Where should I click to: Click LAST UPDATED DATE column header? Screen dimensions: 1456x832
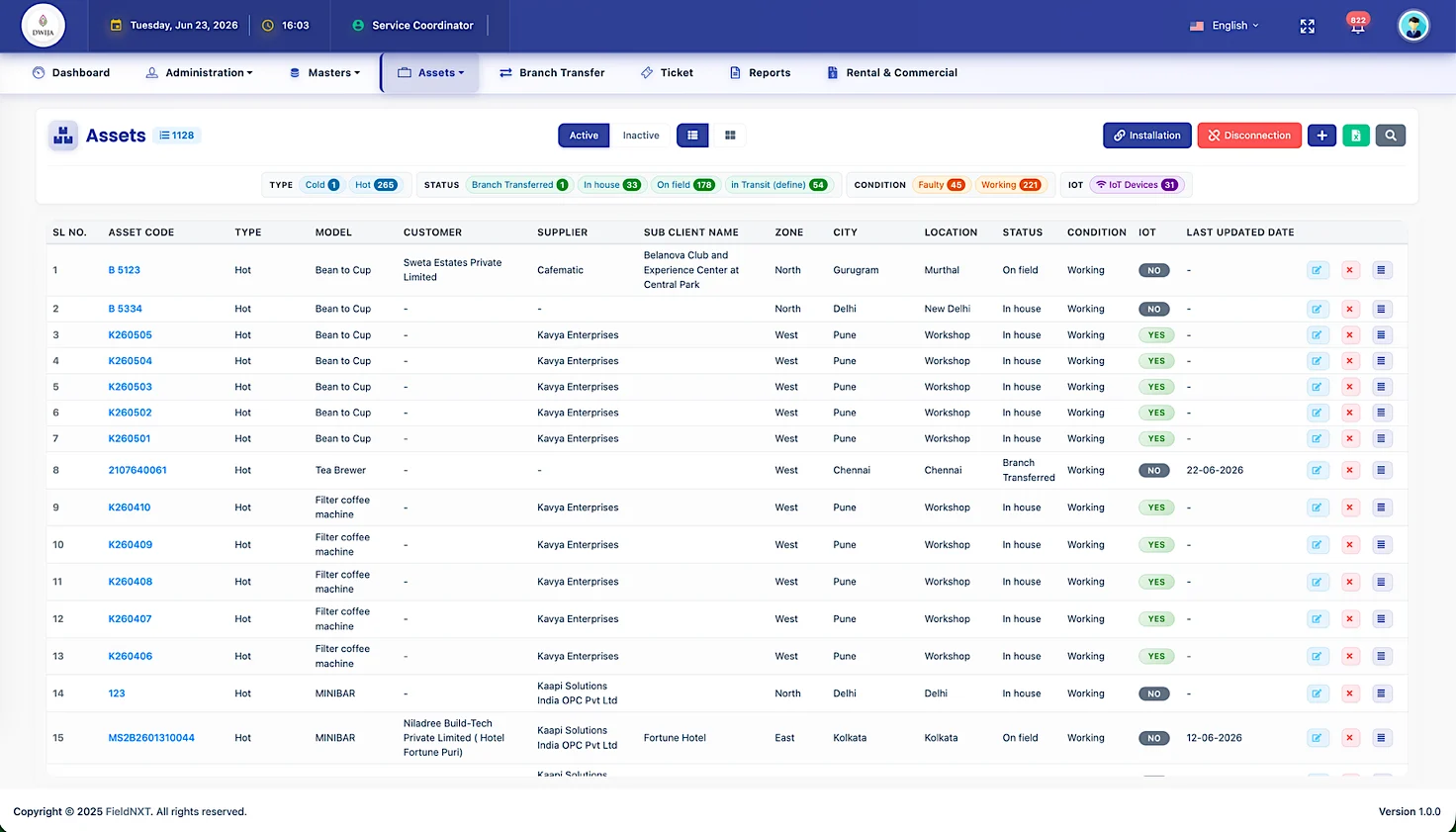[1240, 232]
